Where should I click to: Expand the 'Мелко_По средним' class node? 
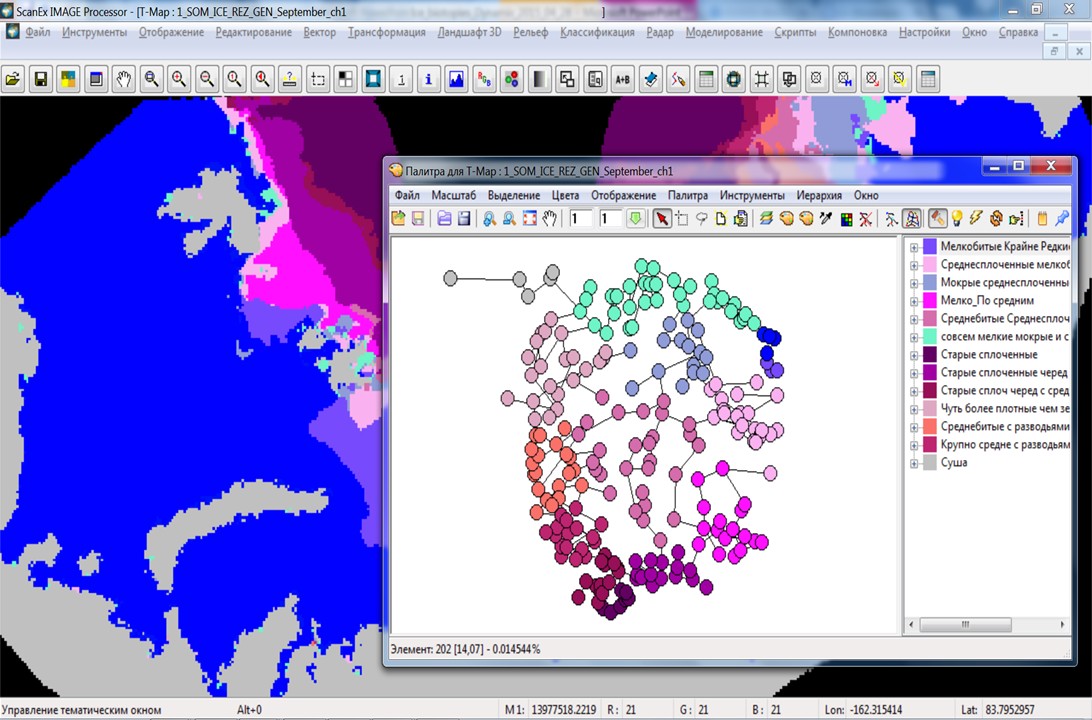pyautogui.click(x=914, y=301)
